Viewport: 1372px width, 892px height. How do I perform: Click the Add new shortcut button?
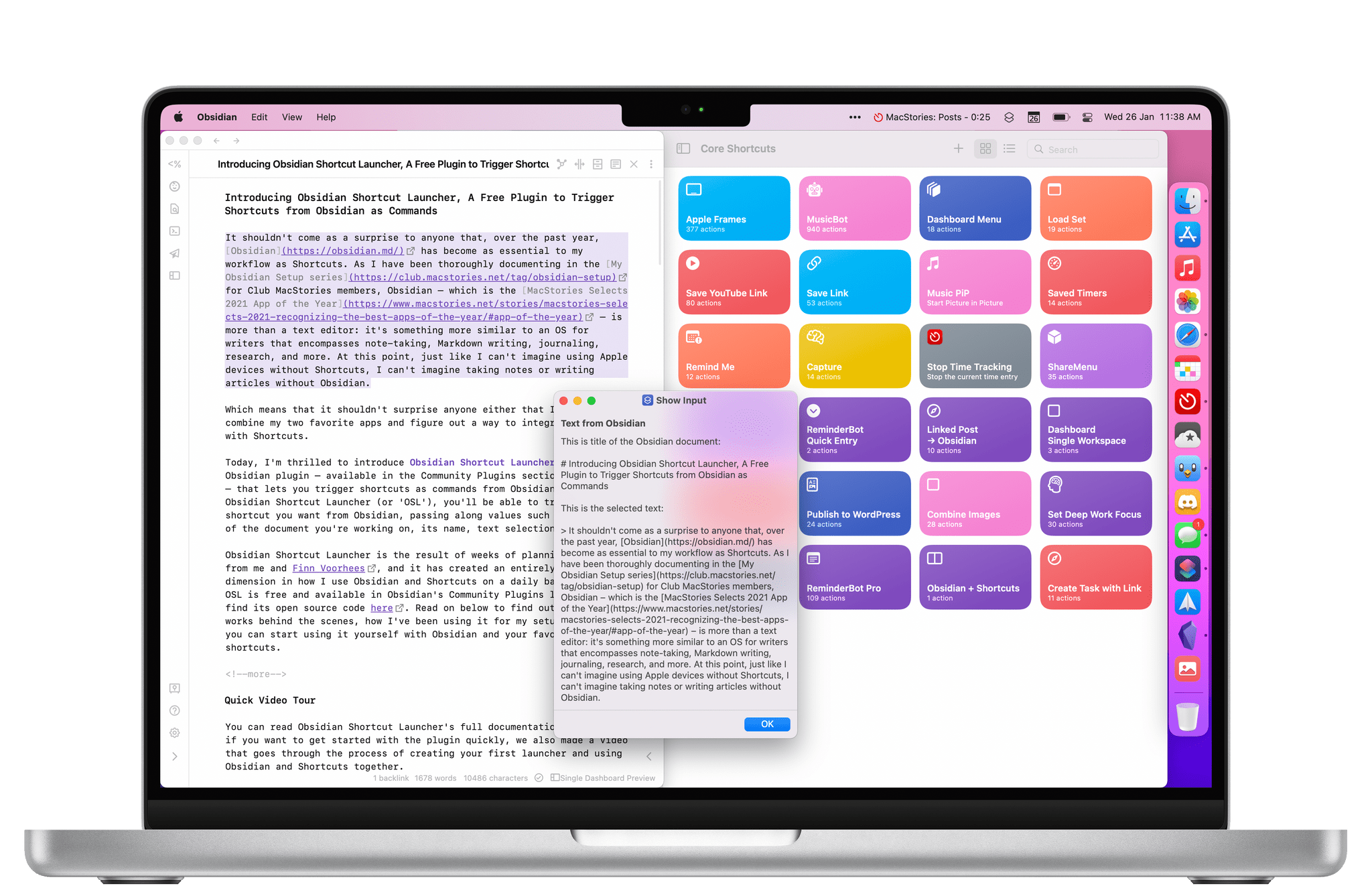click(x=958, y=149)
